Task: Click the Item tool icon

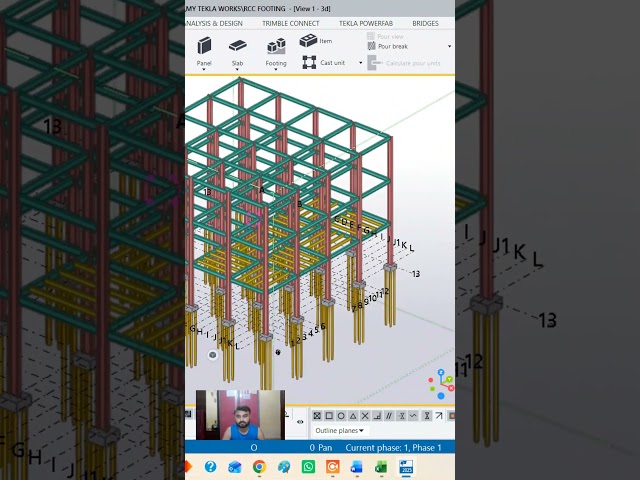Action: pyautogui.click(x=308, y=40)
